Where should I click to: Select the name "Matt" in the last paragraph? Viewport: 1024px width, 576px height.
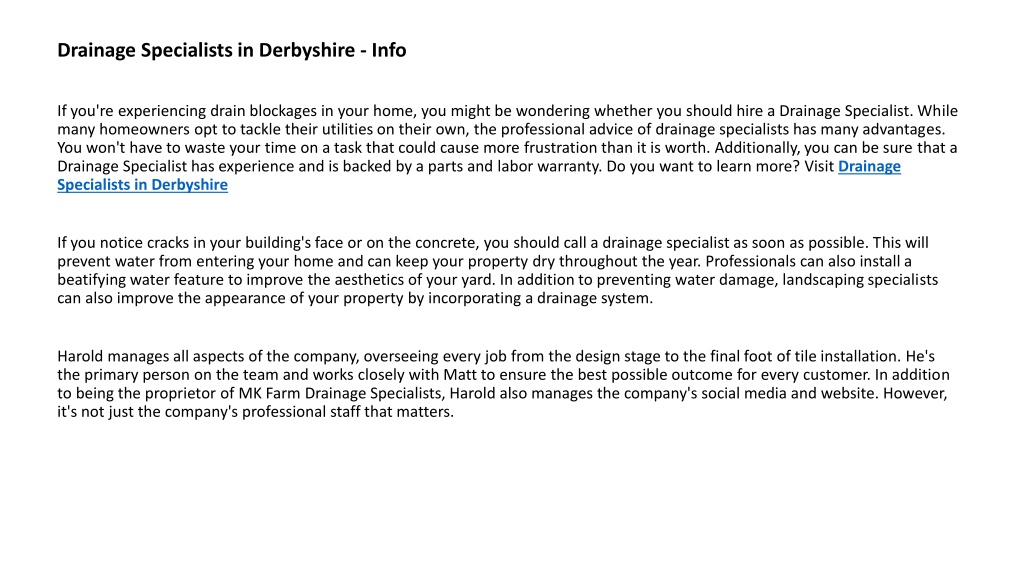pyautogui.click(x=460, y=375)
